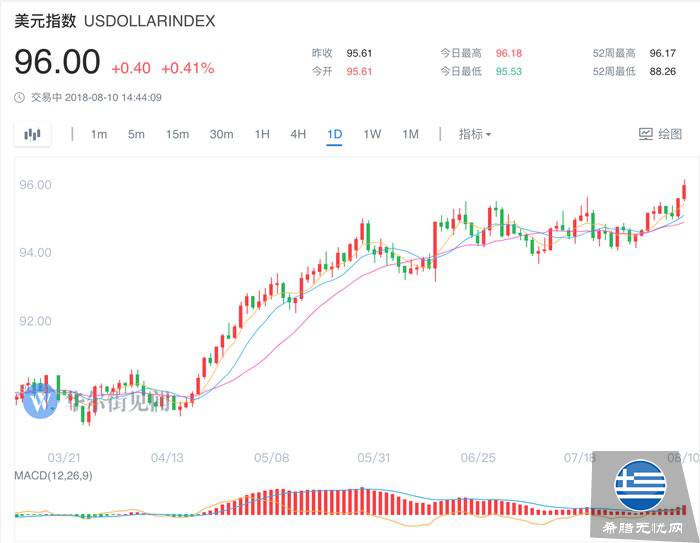Click the clock icon beside trading time
Image resolution: width=700 pixels, height=543 pixels.
coord(19,97)
